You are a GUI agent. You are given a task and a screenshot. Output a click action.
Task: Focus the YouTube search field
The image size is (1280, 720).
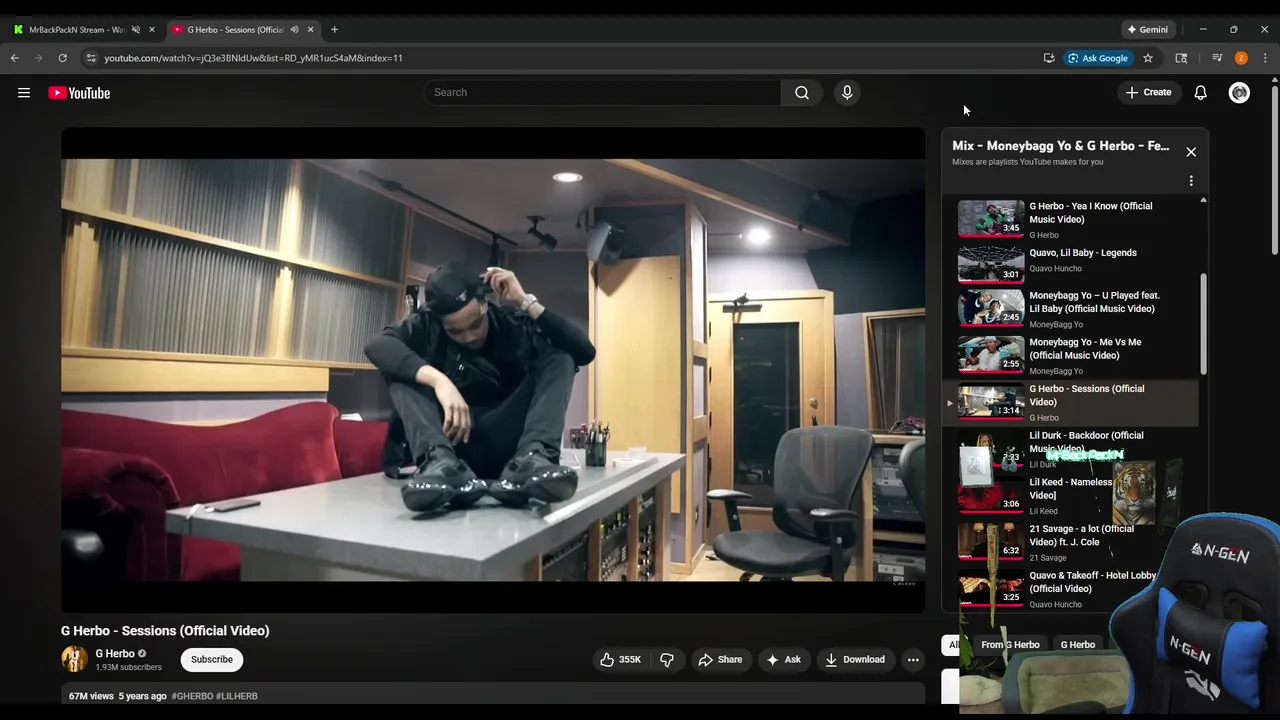tap(602, 93)
